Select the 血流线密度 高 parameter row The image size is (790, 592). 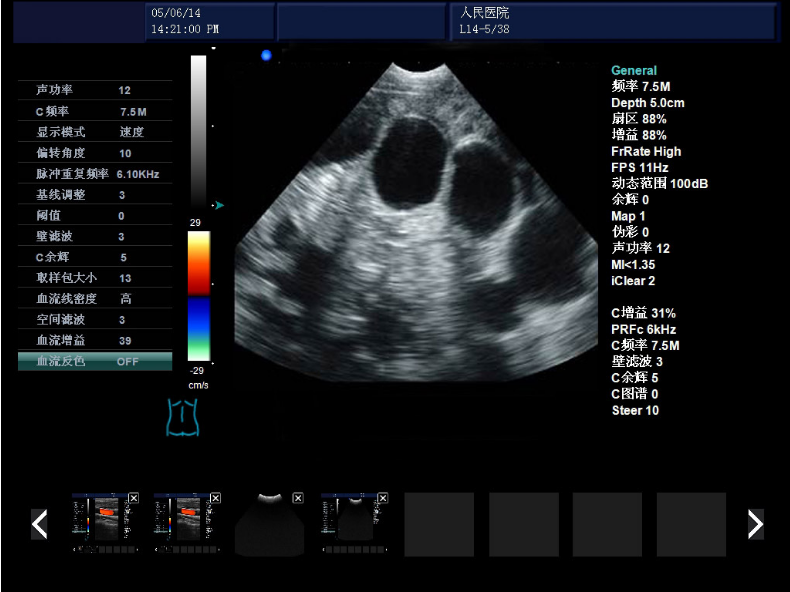click(95, 299)
